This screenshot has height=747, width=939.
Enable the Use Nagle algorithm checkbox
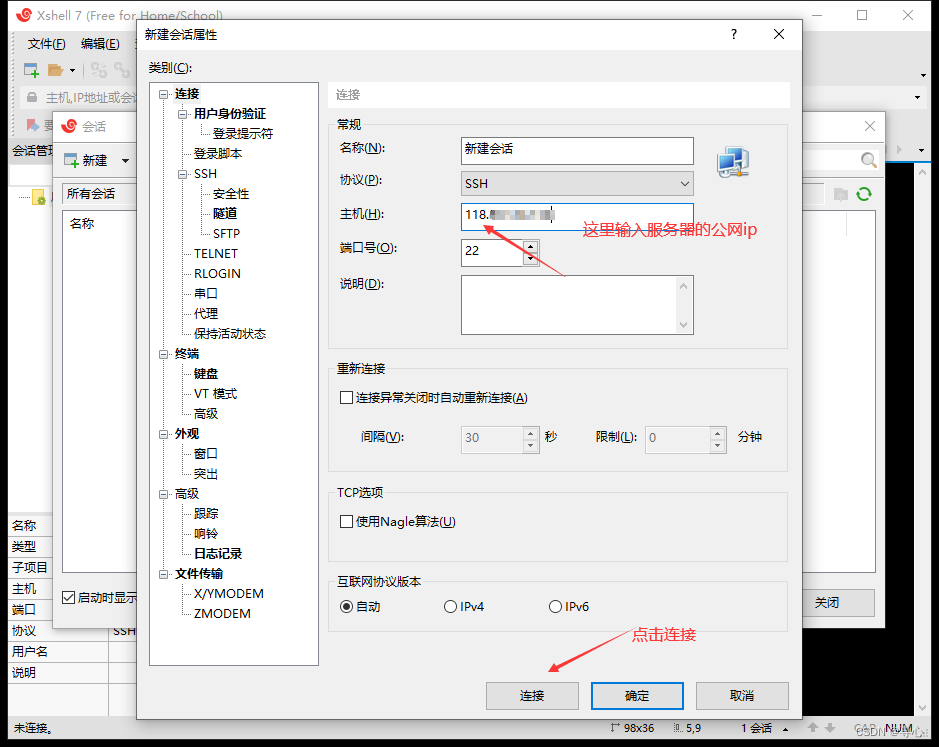[346, 521]
